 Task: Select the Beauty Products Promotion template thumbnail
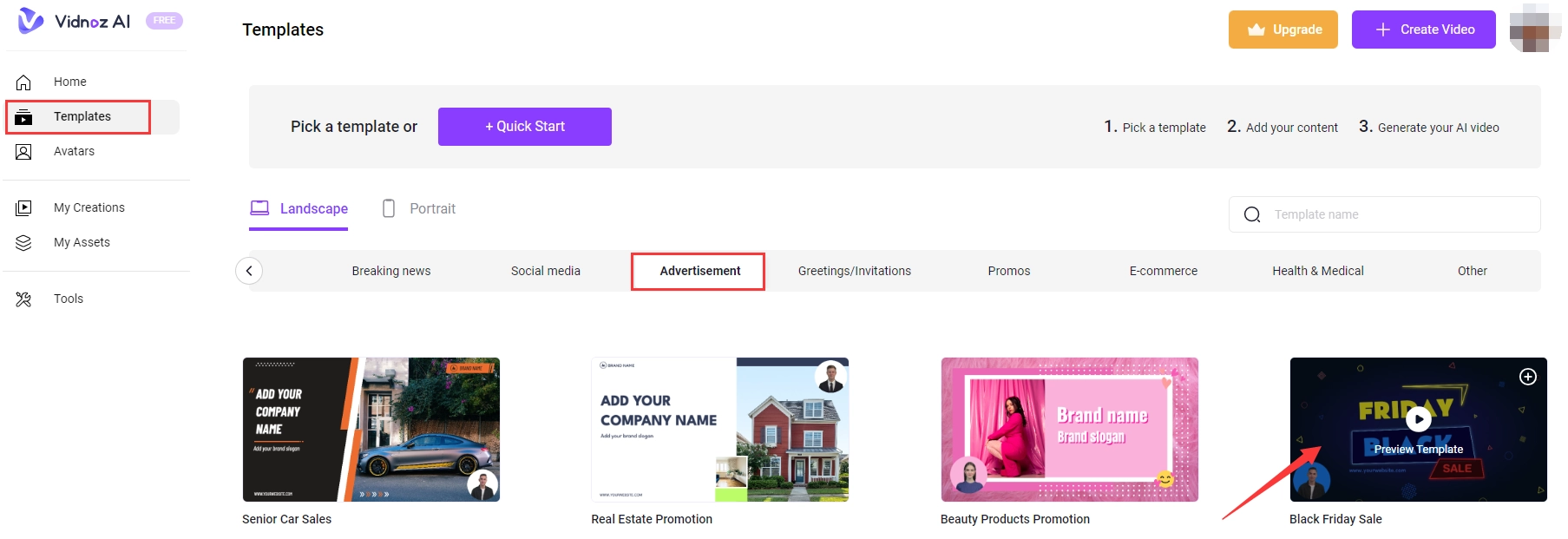tap(1069, 429)
